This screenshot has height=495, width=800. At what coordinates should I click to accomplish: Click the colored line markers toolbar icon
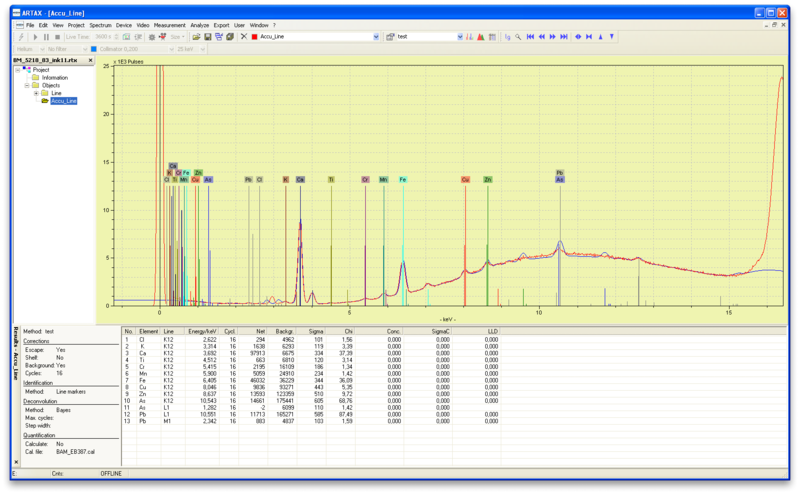pyautogui.click(x=469, y=37)
